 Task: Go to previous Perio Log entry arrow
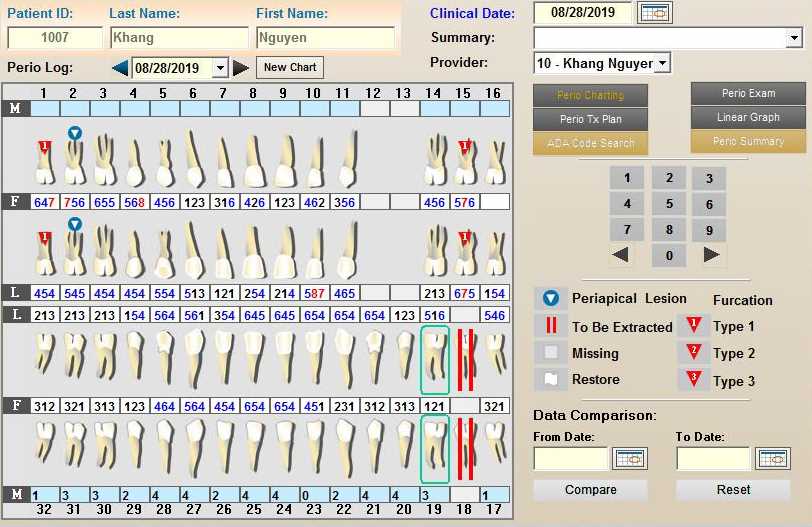point(120,68)
